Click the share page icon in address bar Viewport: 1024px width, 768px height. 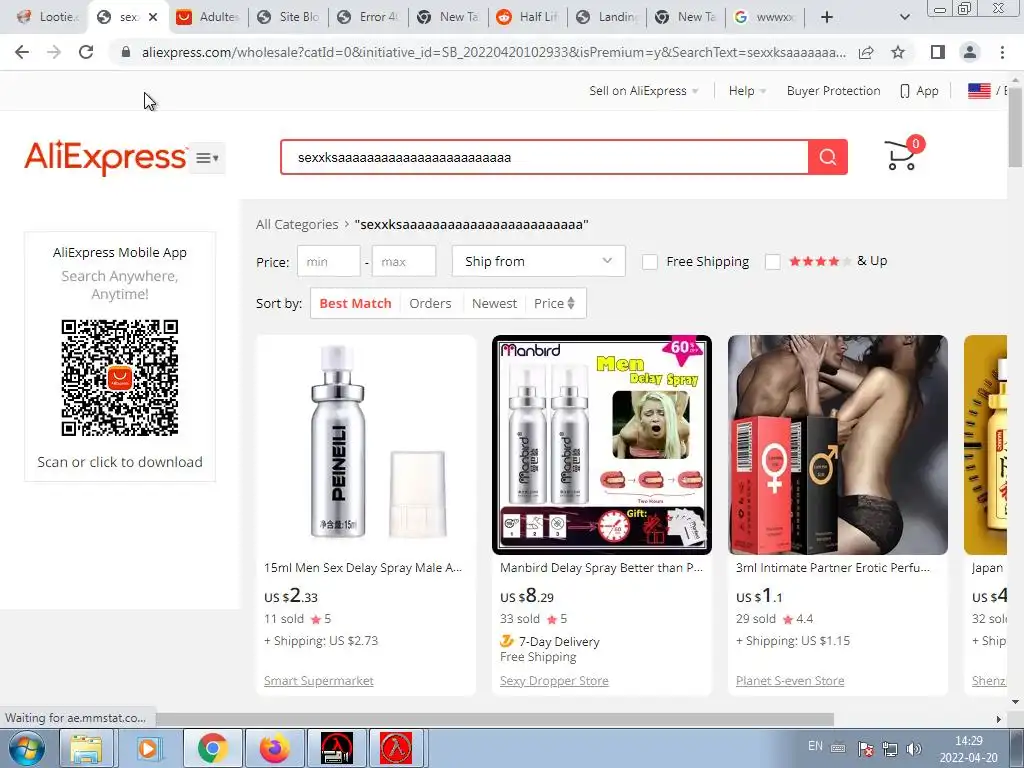click(866, 52)
